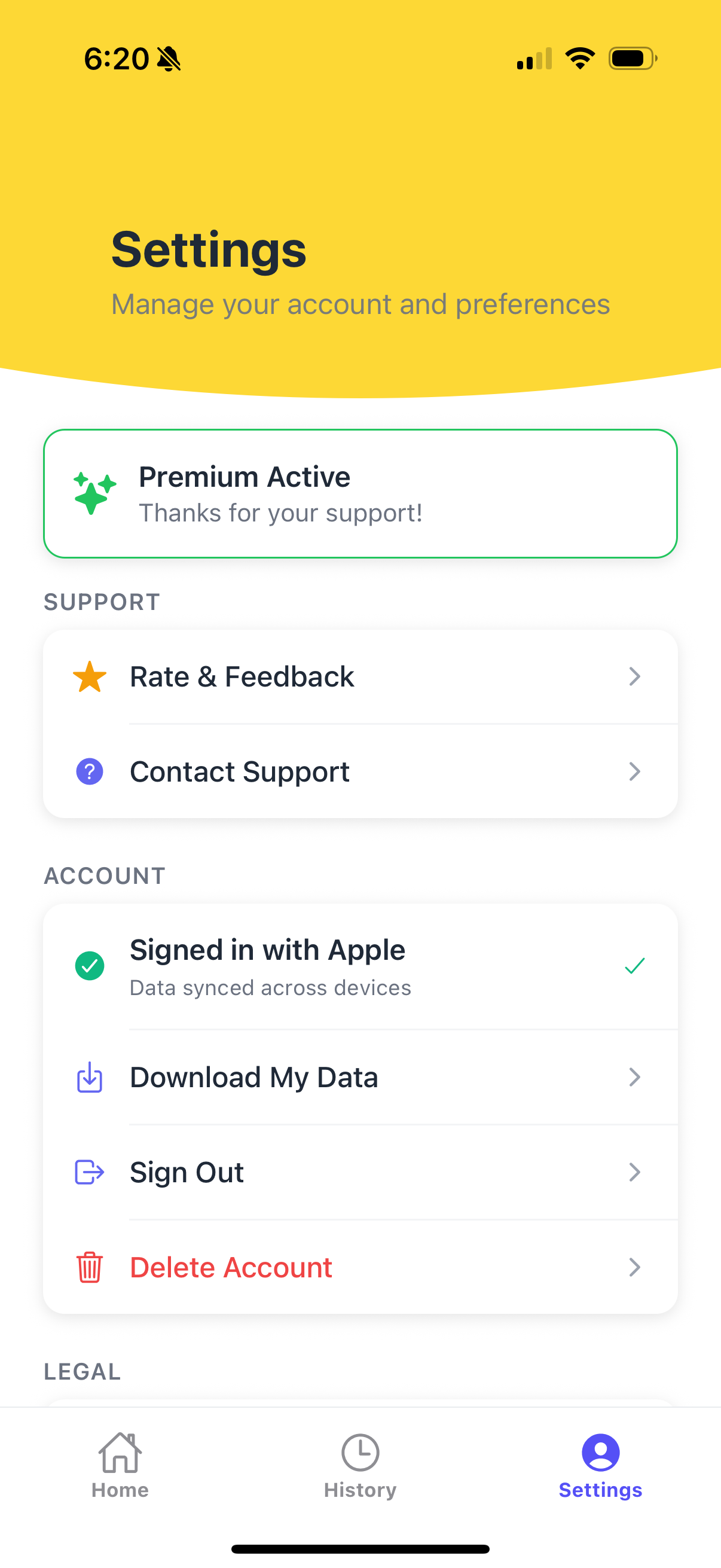
Task: Tap the Signed in with Apple row
Action: 360,966
